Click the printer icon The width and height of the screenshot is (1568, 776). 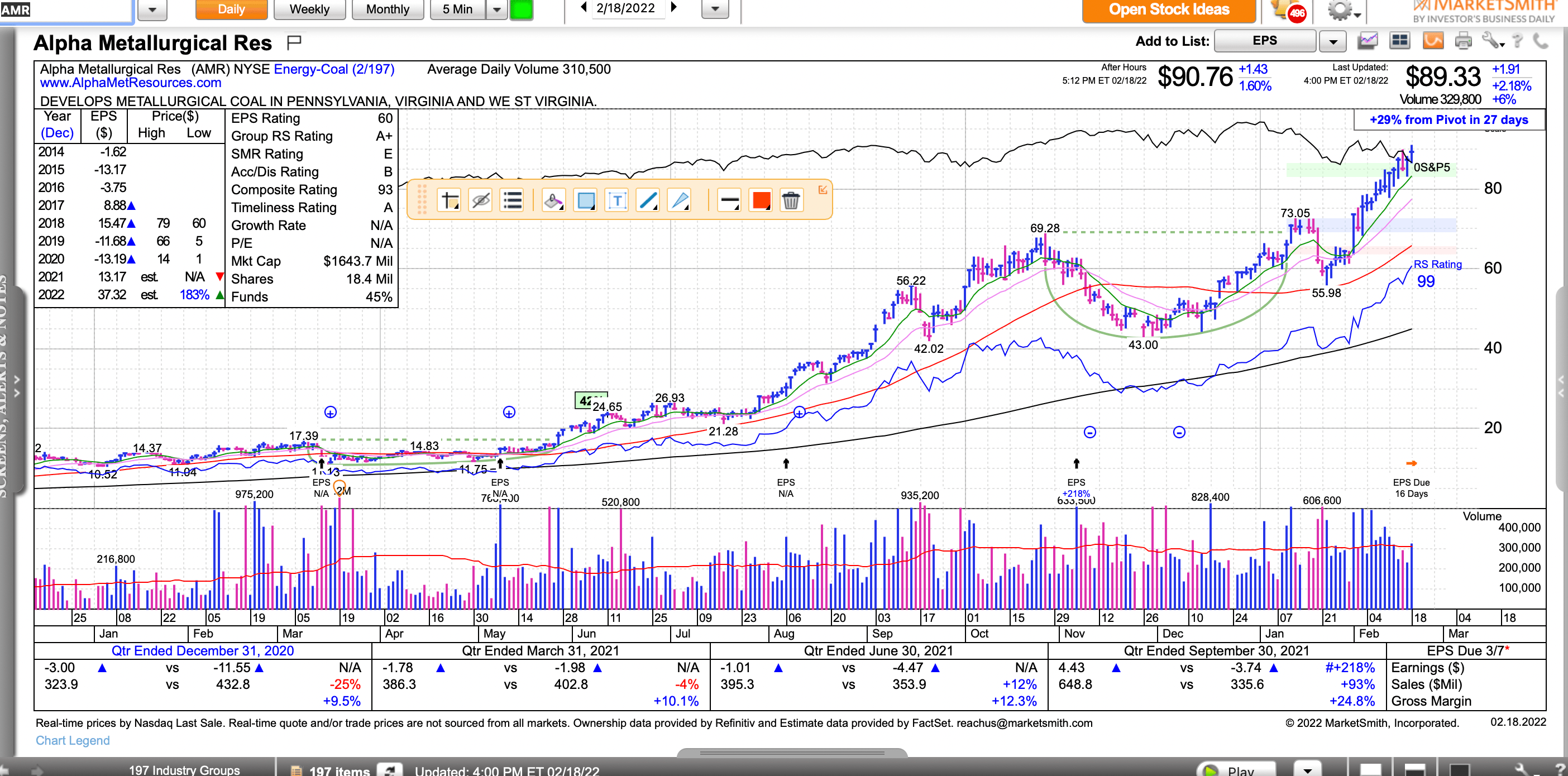1464,41
